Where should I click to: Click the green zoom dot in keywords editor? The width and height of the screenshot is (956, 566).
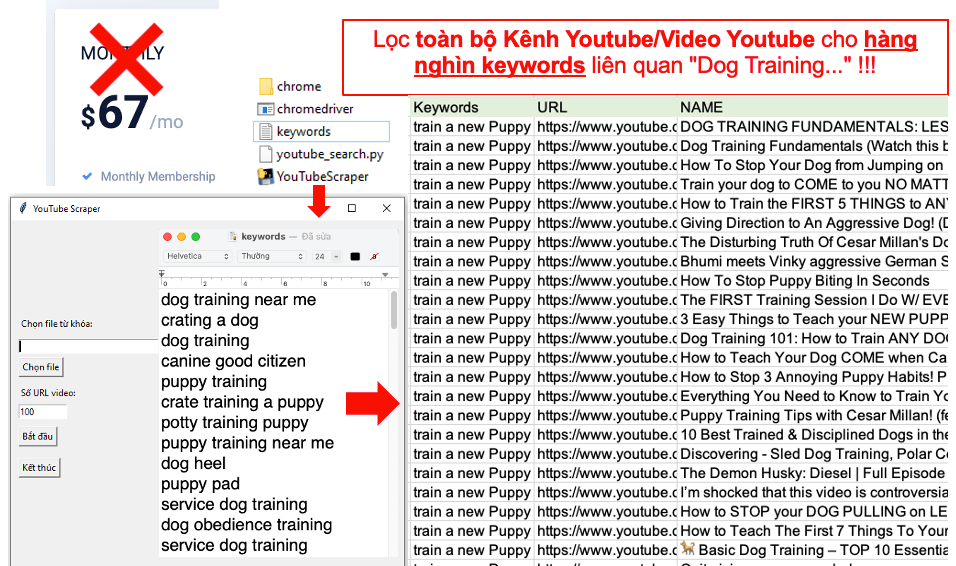196,237
